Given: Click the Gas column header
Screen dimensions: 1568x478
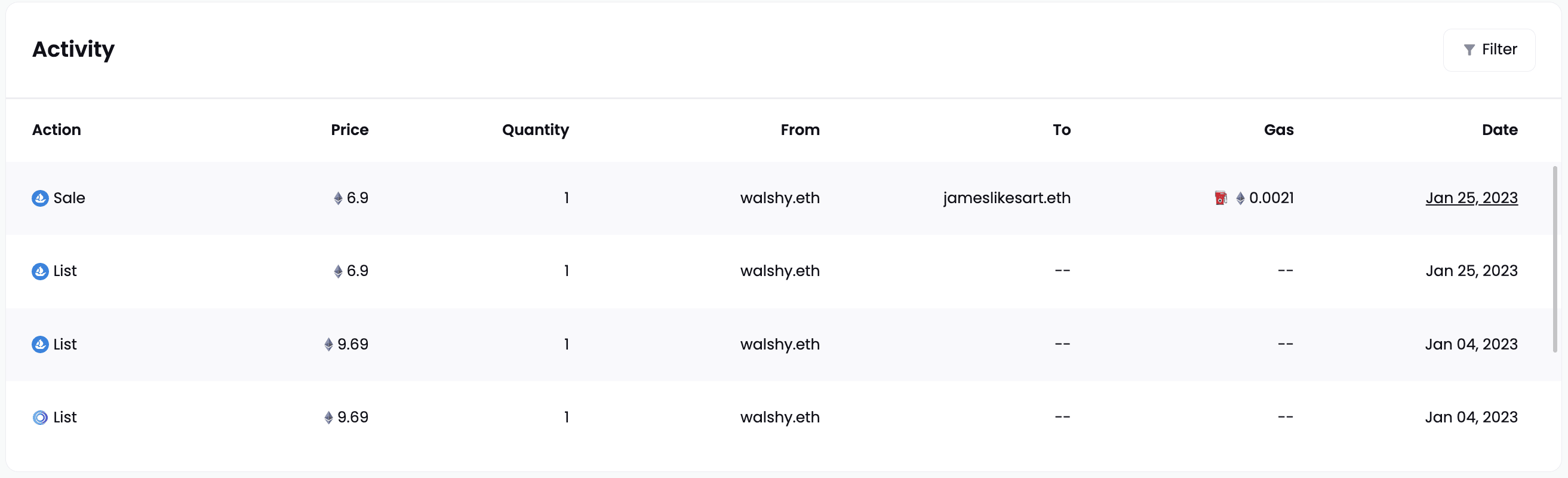Looking at the screenshot, I should [x=1278, y=130].
